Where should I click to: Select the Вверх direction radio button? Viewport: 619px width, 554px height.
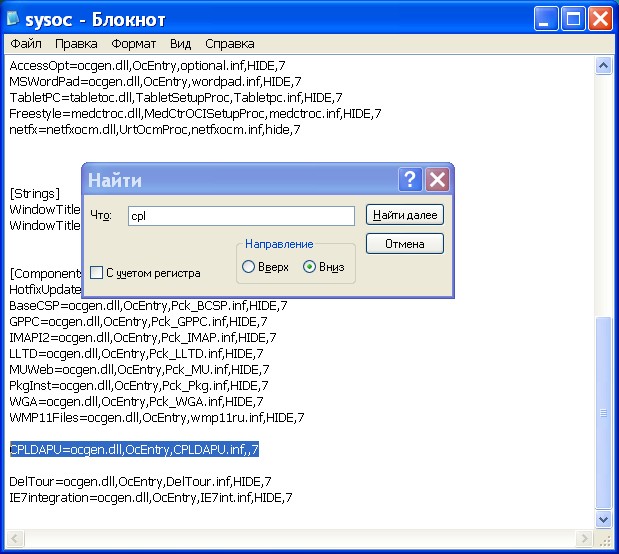(x=248, y=267)
